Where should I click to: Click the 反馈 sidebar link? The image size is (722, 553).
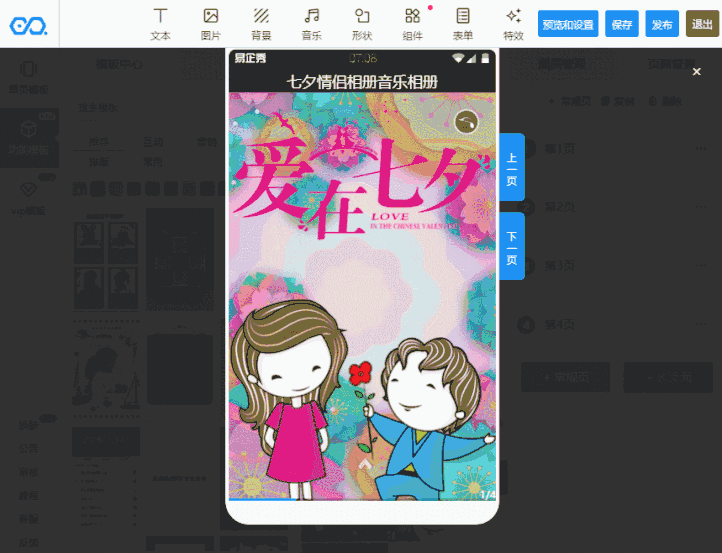tap(28, 542)
